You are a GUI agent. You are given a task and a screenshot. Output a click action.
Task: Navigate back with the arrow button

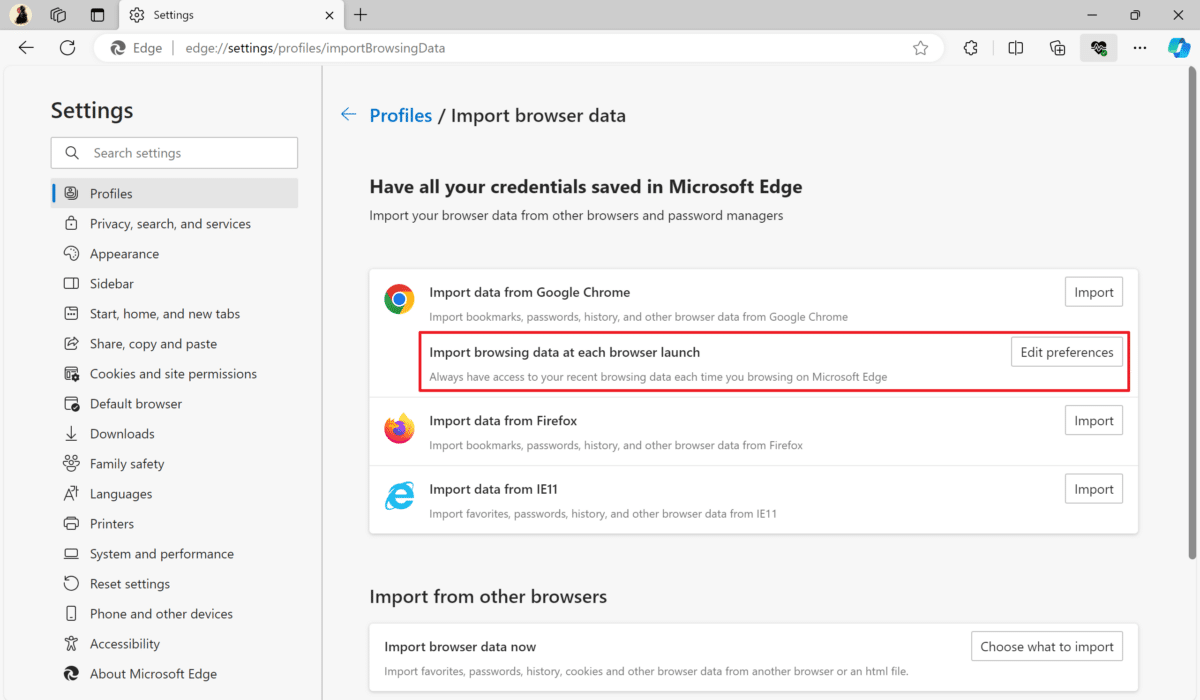click(x=26, y=47)
